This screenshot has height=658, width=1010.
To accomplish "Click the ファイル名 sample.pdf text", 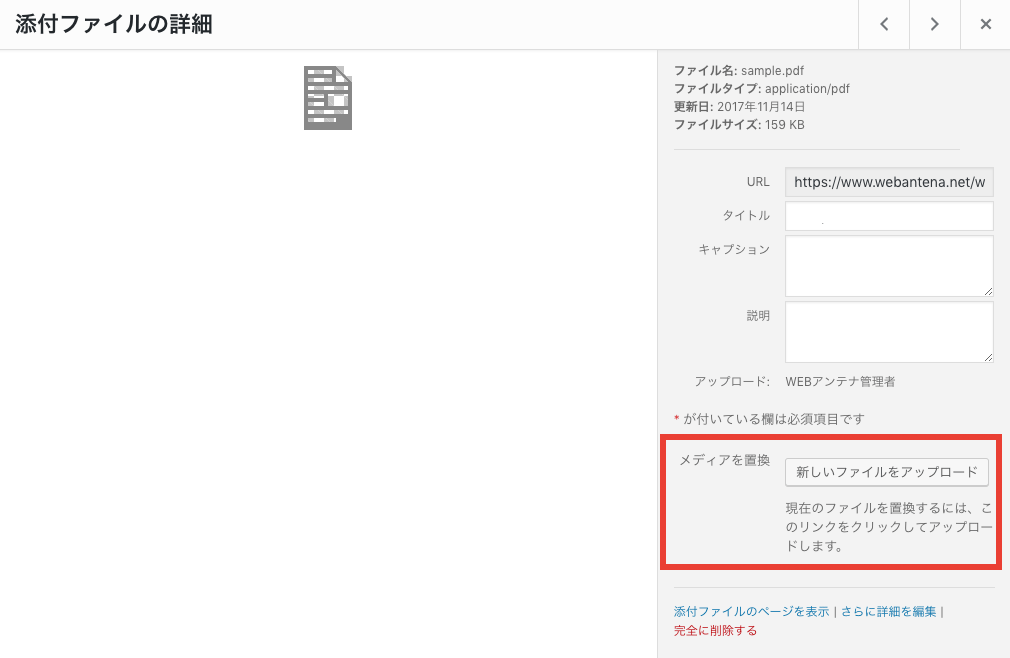I will click(x=740, y=70).
